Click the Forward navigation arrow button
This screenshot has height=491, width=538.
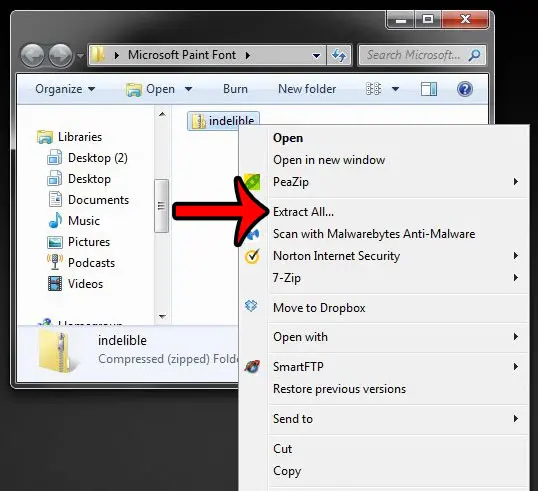pos(60,55)
